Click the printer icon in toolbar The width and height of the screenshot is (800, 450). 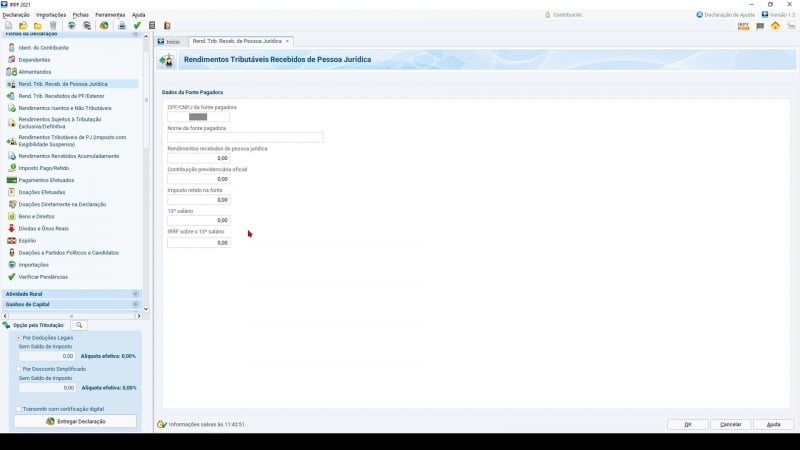click(x=122, y=26)
